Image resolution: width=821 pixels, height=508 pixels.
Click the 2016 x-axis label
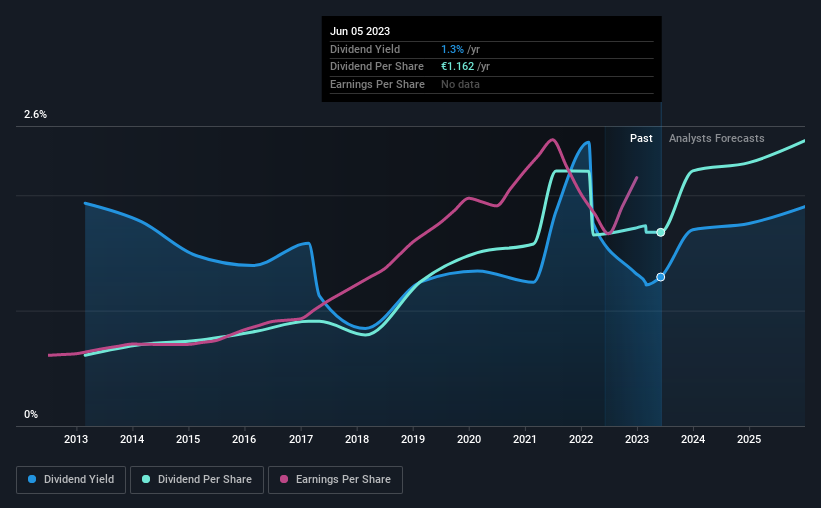[244, 439]
